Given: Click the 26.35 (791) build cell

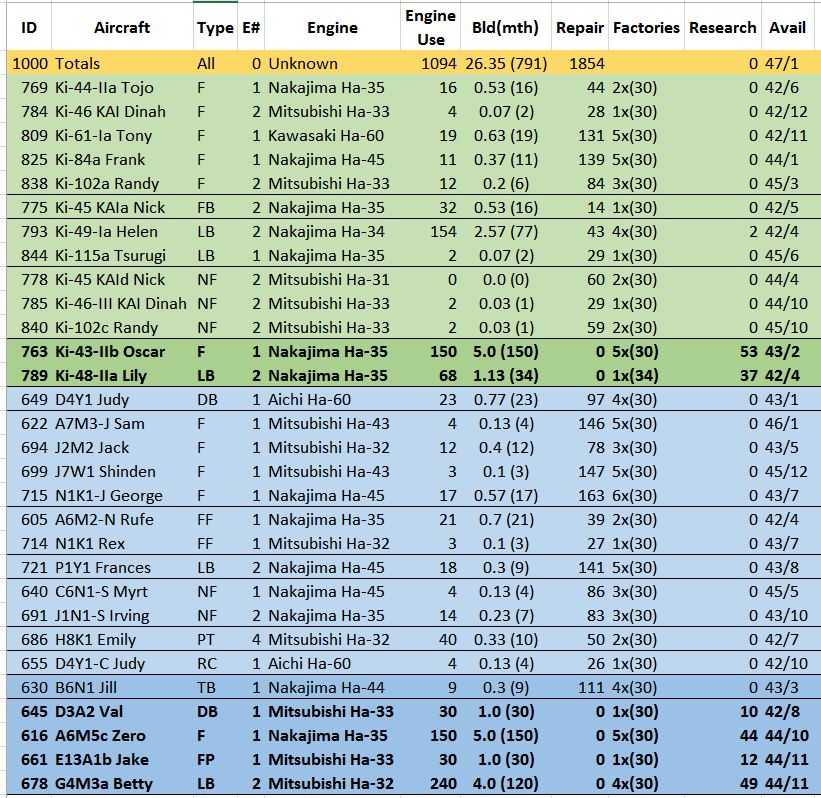Looking at the screenshot, I should point(505,63).
